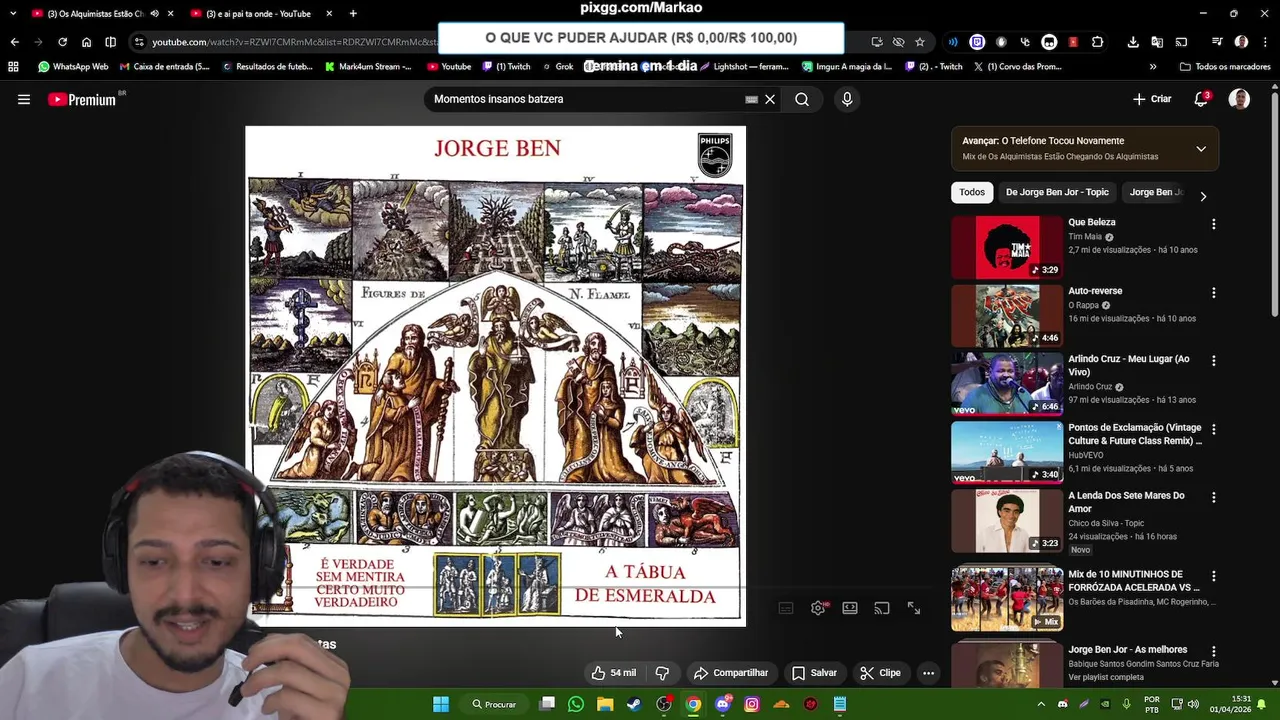Mute the first tab's audio icon
The height and width of the screenshot is (720, 1280).
click(154, 14)
